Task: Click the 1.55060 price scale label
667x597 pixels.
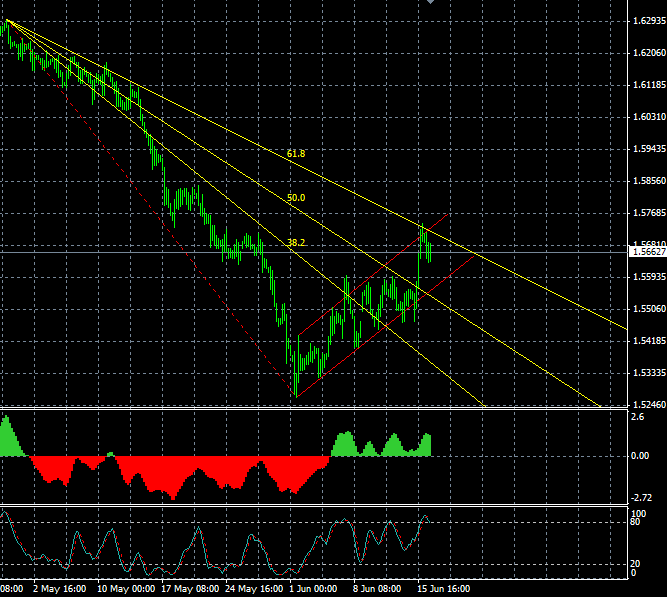Action: pyautogui.click(x=649, y=308)
